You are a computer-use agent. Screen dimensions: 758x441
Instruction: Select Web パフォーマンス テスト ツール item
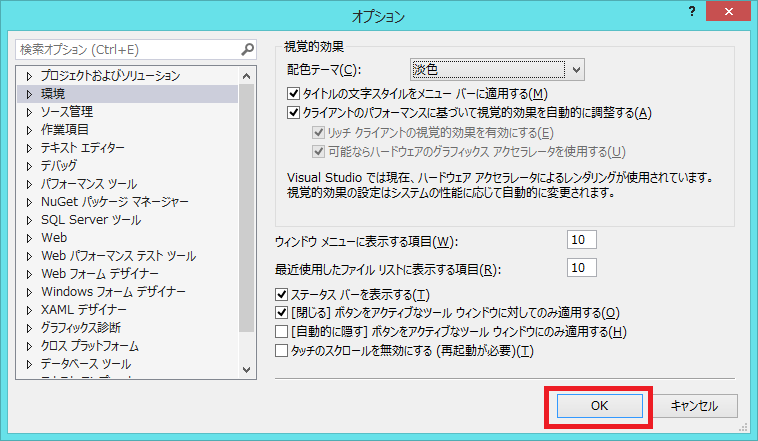click(118, 256)
